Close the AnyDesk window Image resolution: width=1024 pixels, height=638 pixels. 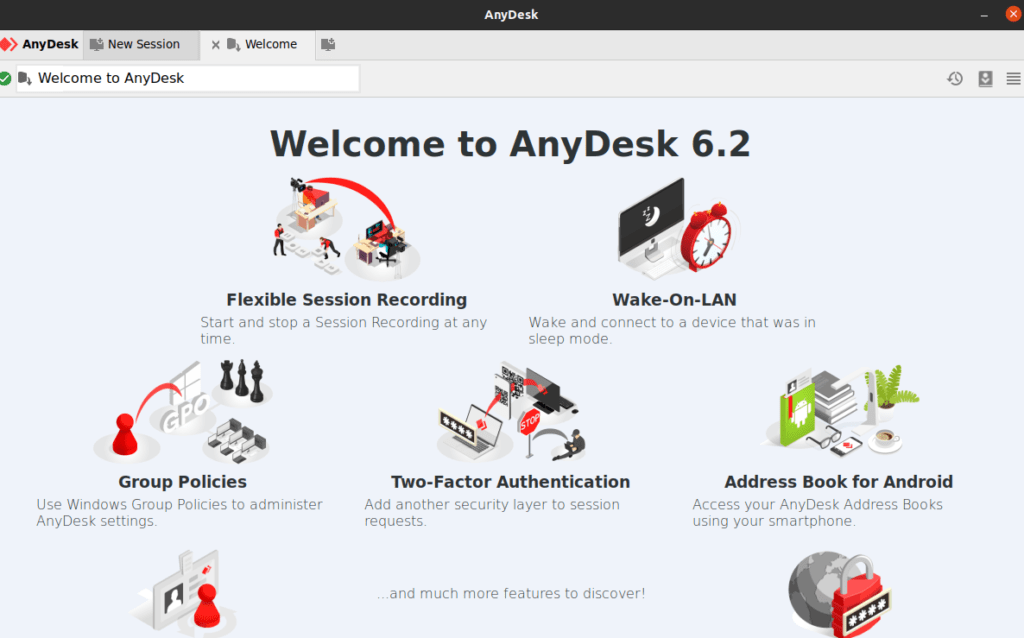tap(1014, 14)
